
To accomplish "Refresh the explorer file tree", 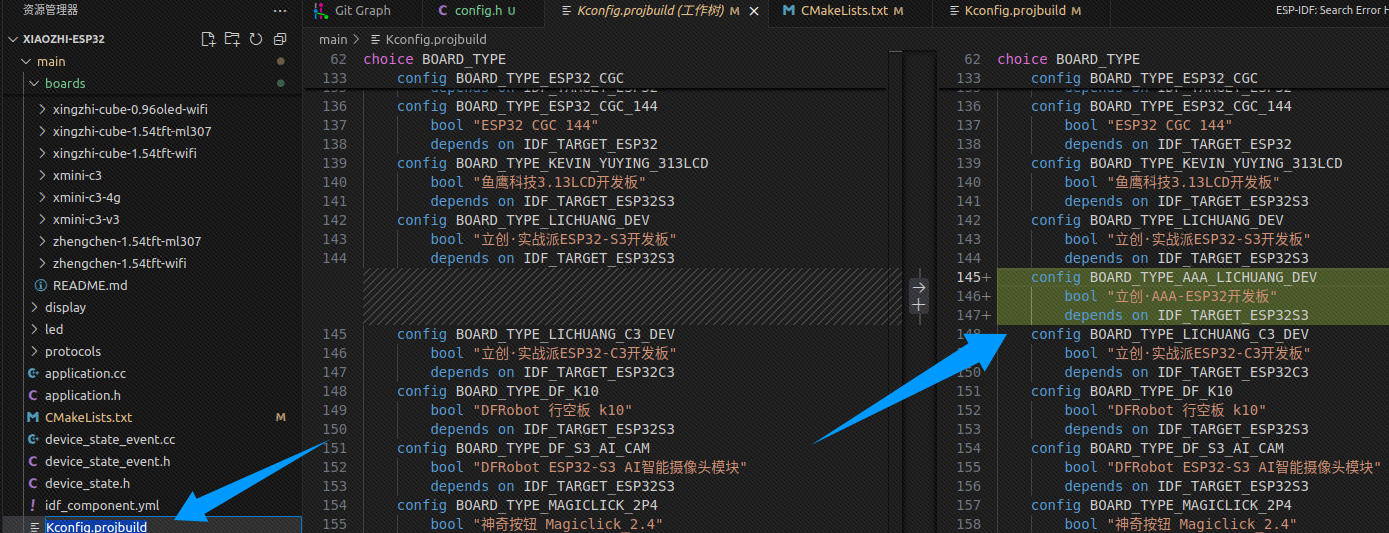I will coord(256,39).
